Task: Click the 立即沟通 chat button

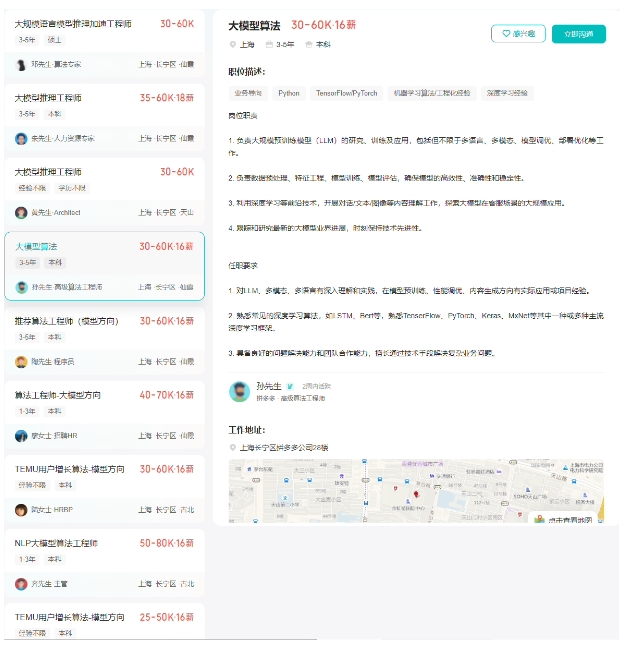Action: click(x=578, y=34)
